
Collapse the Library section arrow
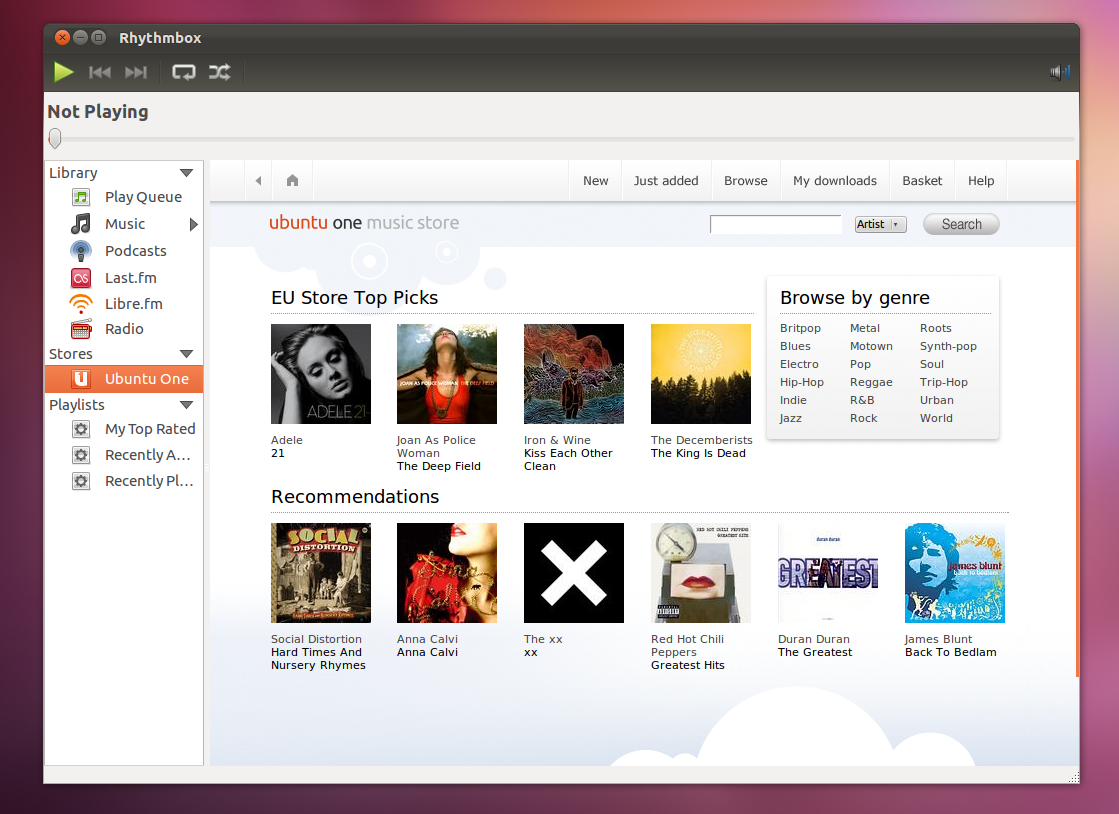point(187,173)
